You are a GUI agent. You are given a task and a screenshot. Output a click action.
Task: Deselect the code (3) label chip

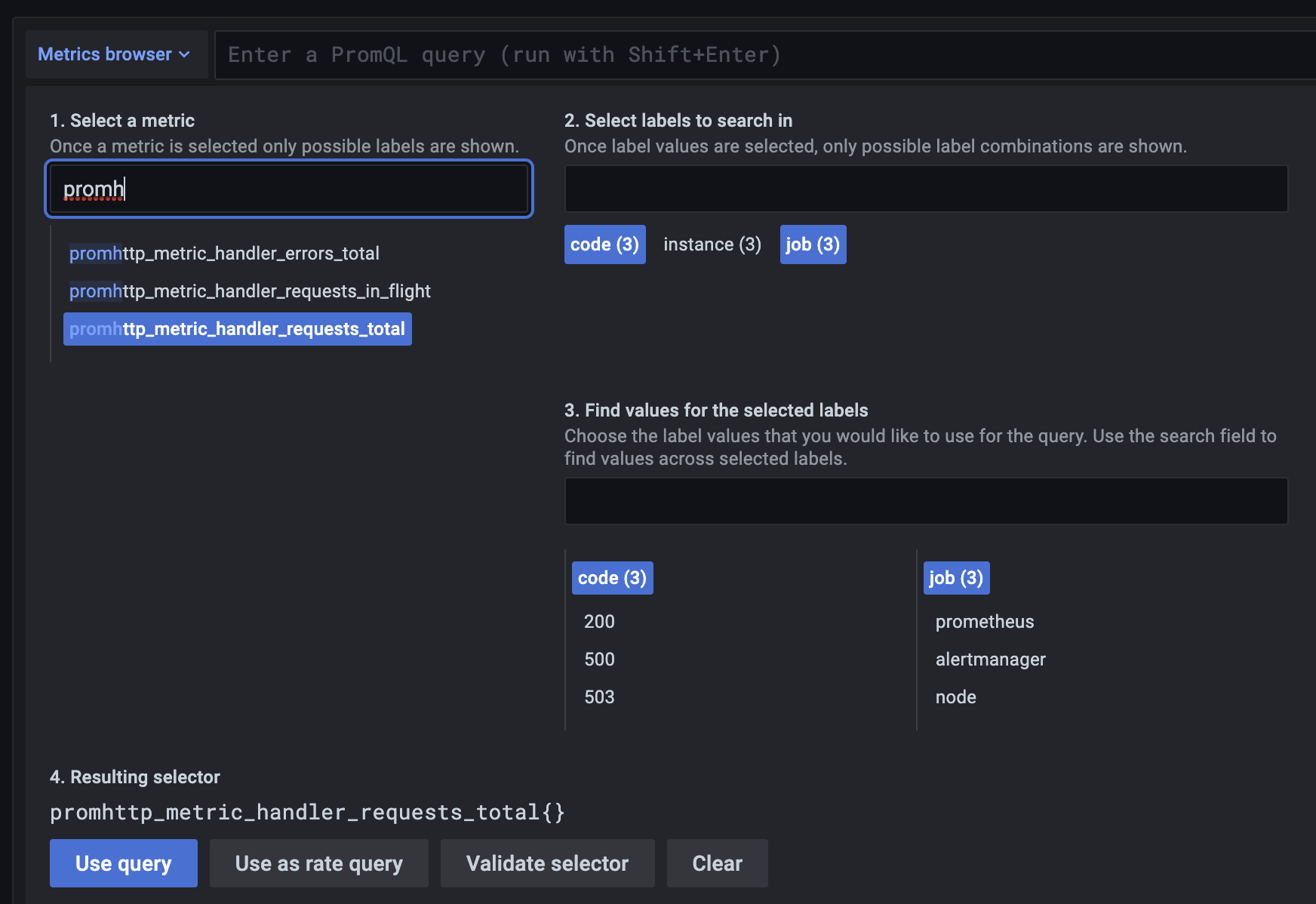click(x=604, y=244)
